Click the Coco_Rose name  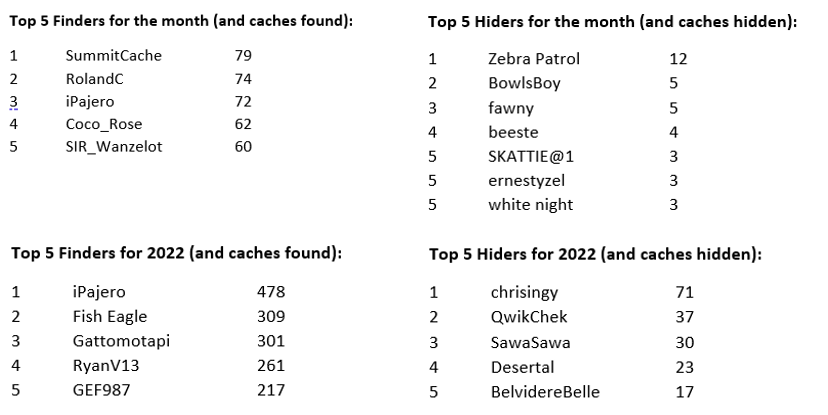(104, 124)
